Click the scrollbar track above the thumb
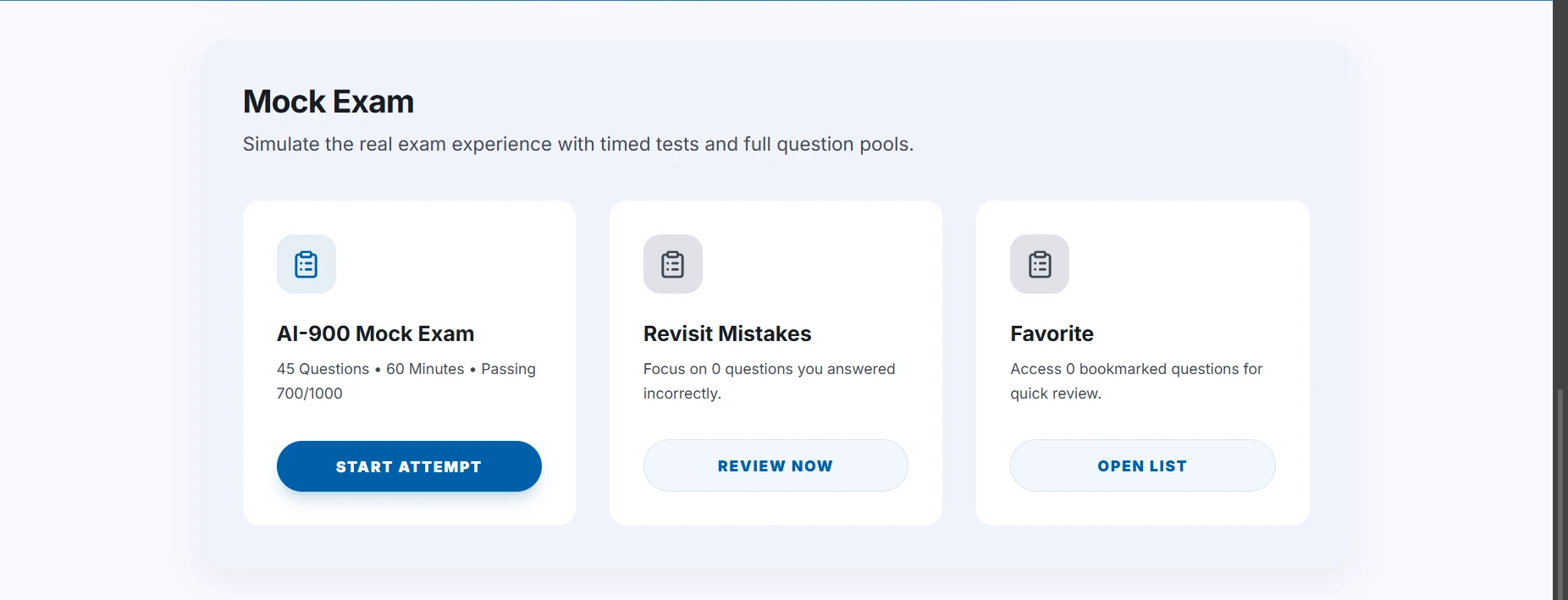 point(1560,195)
